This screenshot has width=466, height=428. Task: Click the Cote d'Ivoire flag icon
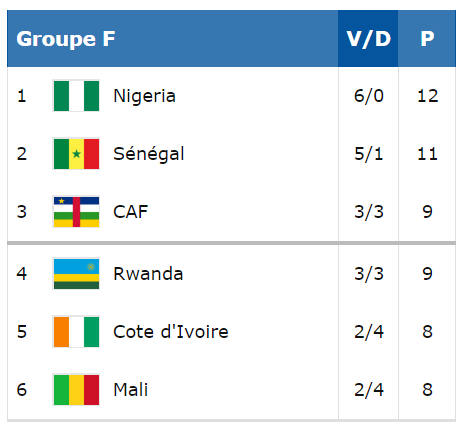76,331
